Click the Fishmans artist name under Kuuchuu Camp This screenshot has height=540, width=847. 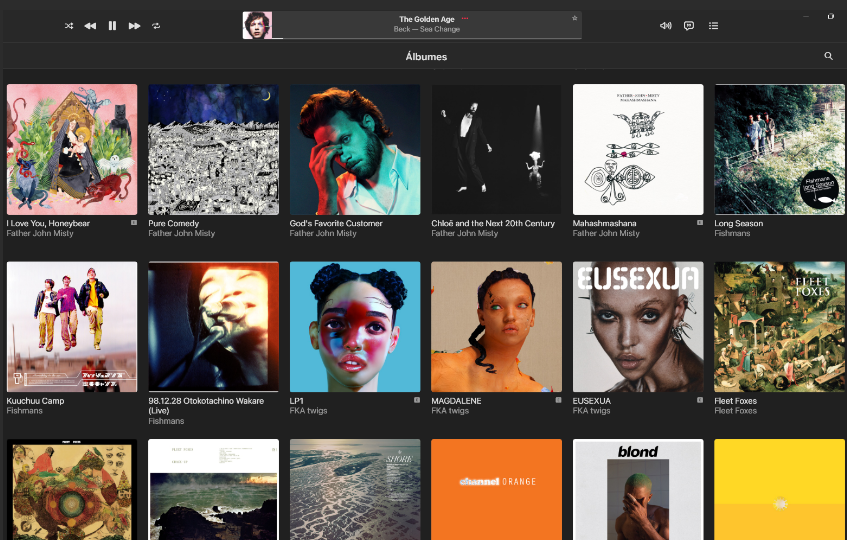pyautogui.click(x=24, y=411)
